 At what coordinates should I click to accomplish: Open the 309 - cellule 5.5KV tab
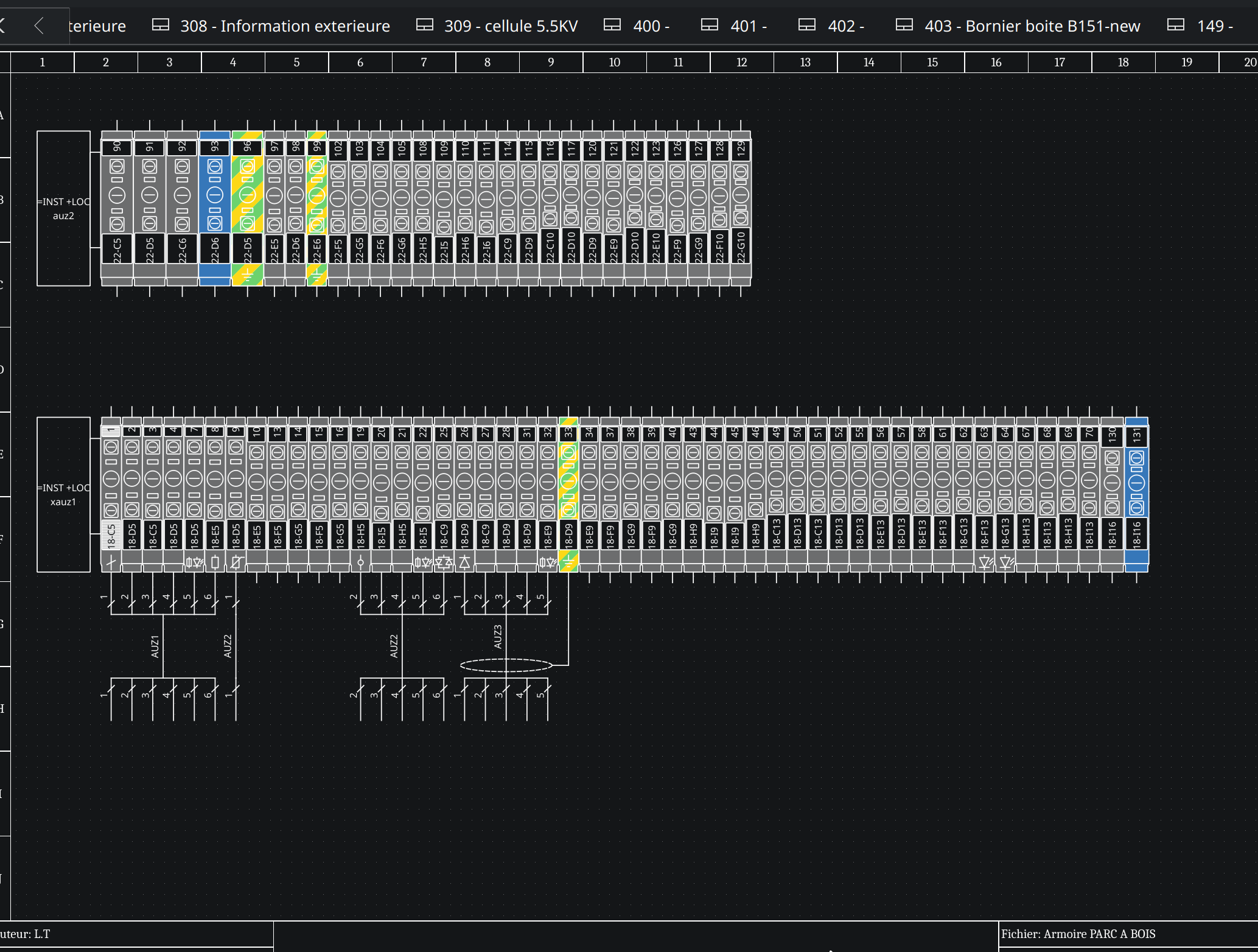coord(497,26)
